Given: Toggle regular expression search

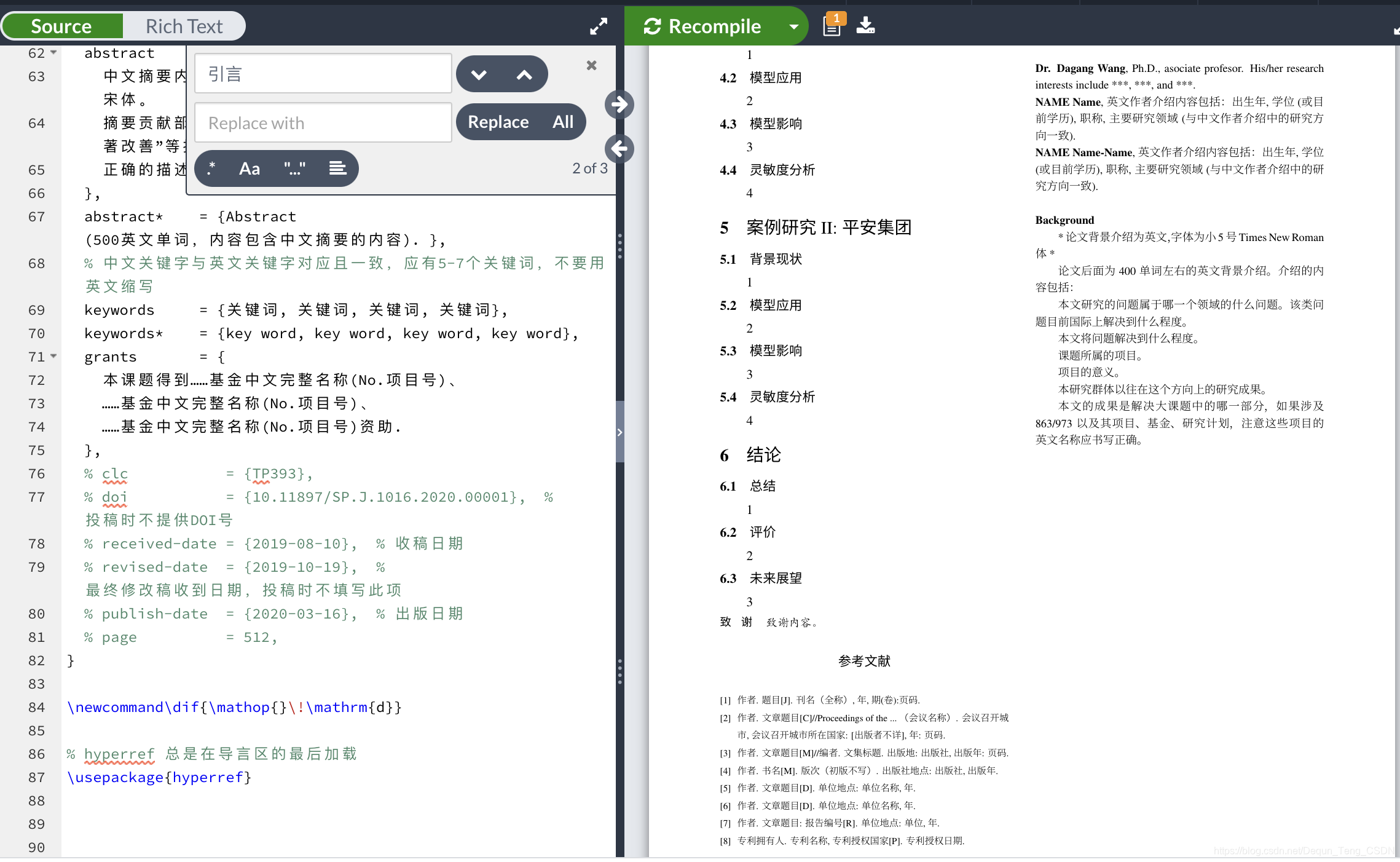Looking at the screenshot, I should coord(212,168).
